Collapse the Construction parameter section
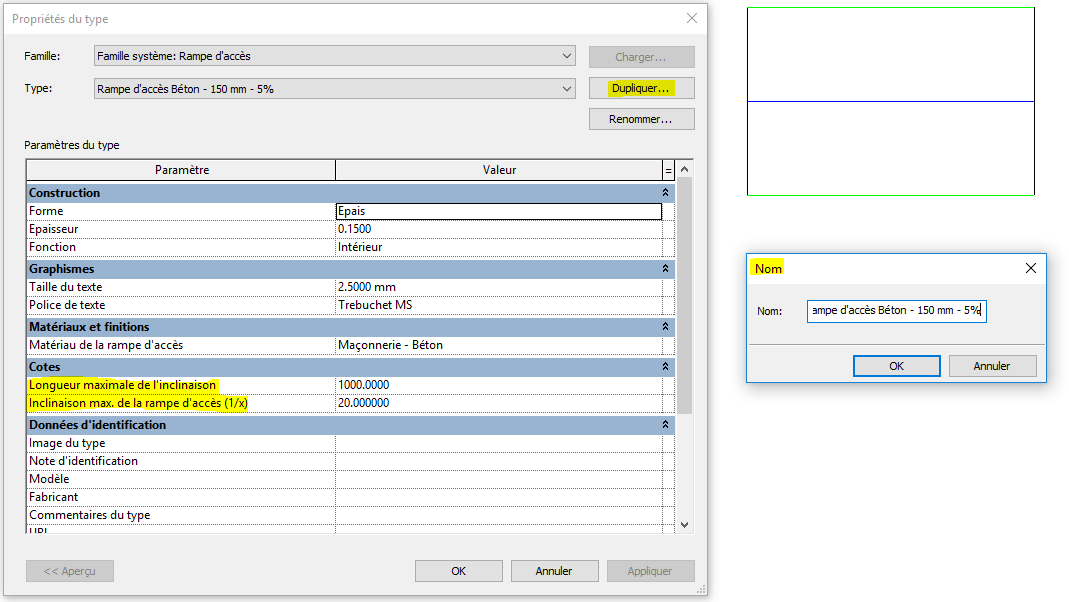This screenshot has height=602, width=1069. pyautogui.click(x=667, y=192)
